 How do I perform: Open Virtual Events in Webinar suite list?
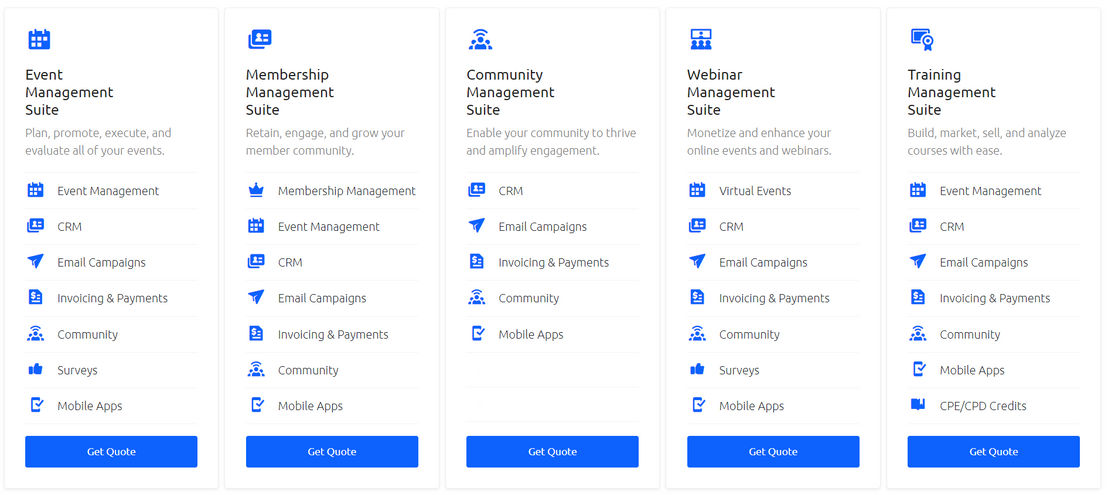[x=755, y=191]
